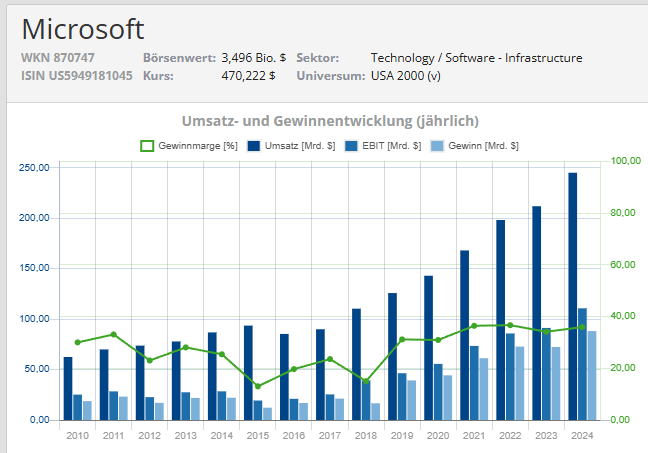This screenshot has width=648, height=453.
Task: Toggle the Gewinn [Mrd. $] legend entry
Action: pos(474,146)
